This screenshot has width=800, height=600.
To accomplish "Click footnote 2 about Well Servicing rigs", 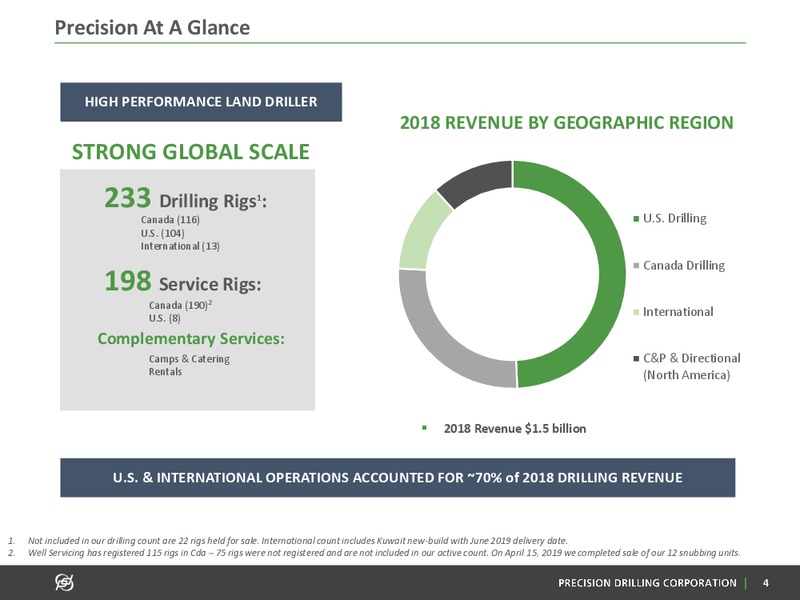I will [384, 553].
